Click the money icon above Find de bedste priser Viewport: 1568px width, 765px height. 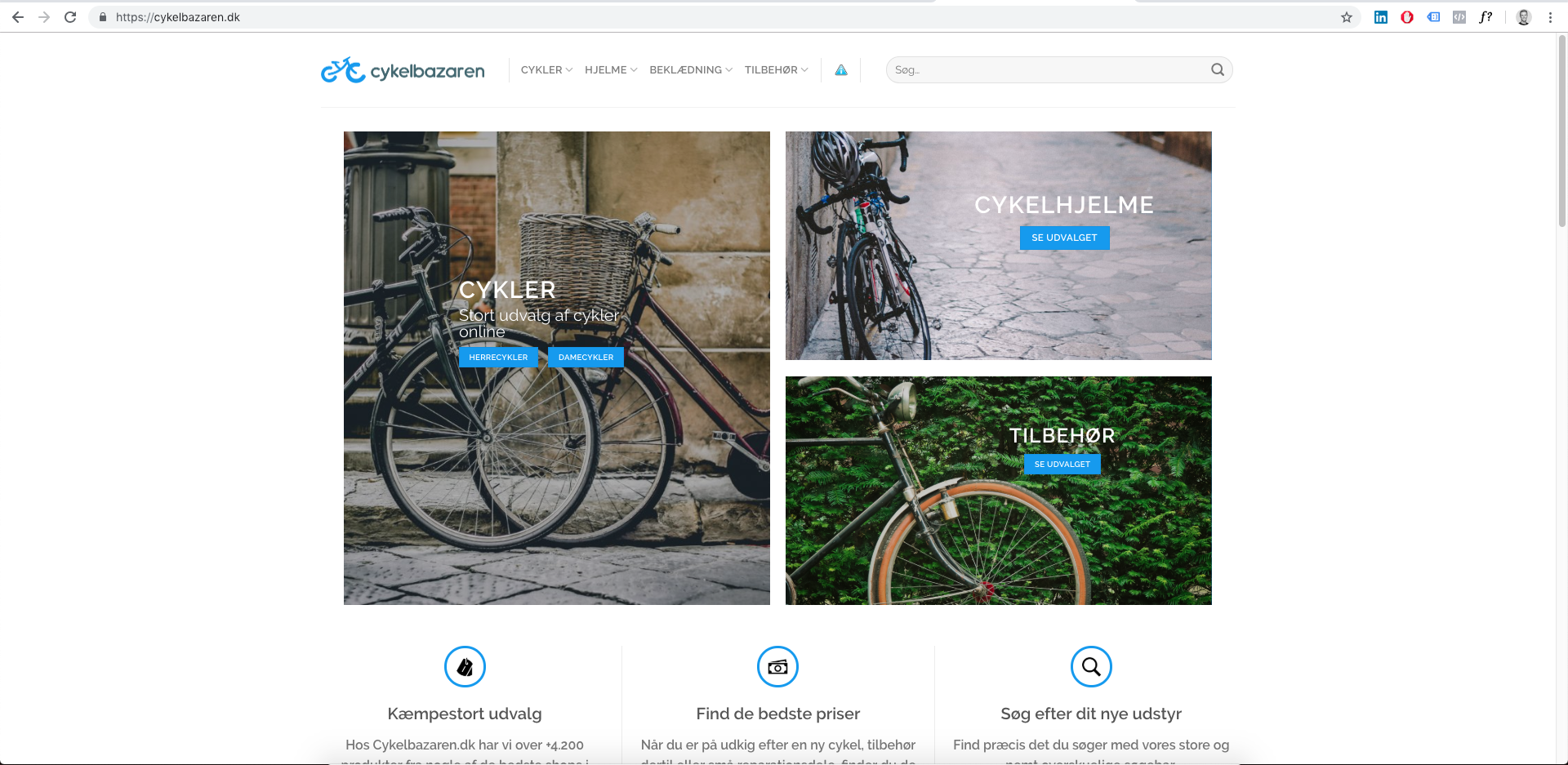pos(777,667)
